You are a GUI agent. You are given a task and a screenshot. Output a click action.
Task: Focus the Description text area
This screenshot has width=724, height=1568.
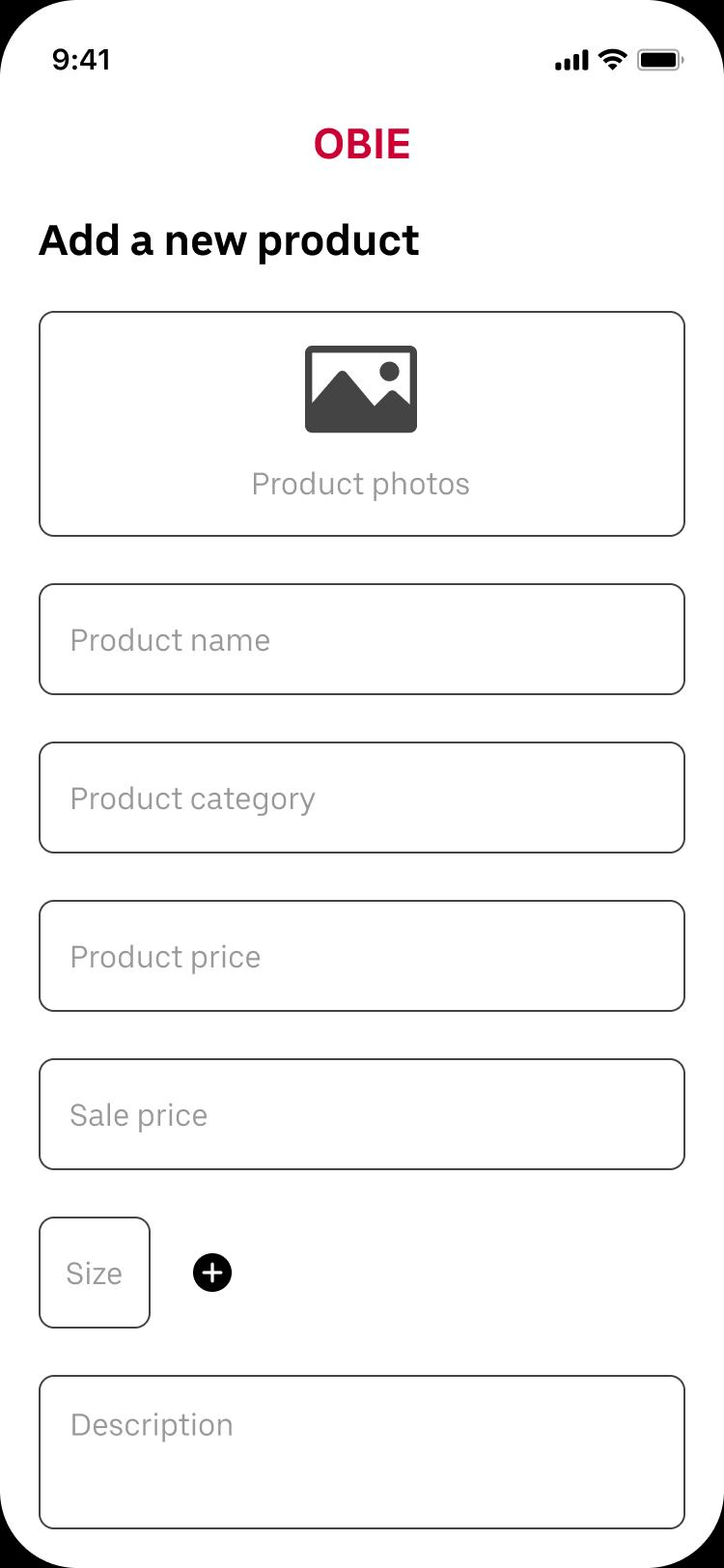(362, 1452)
